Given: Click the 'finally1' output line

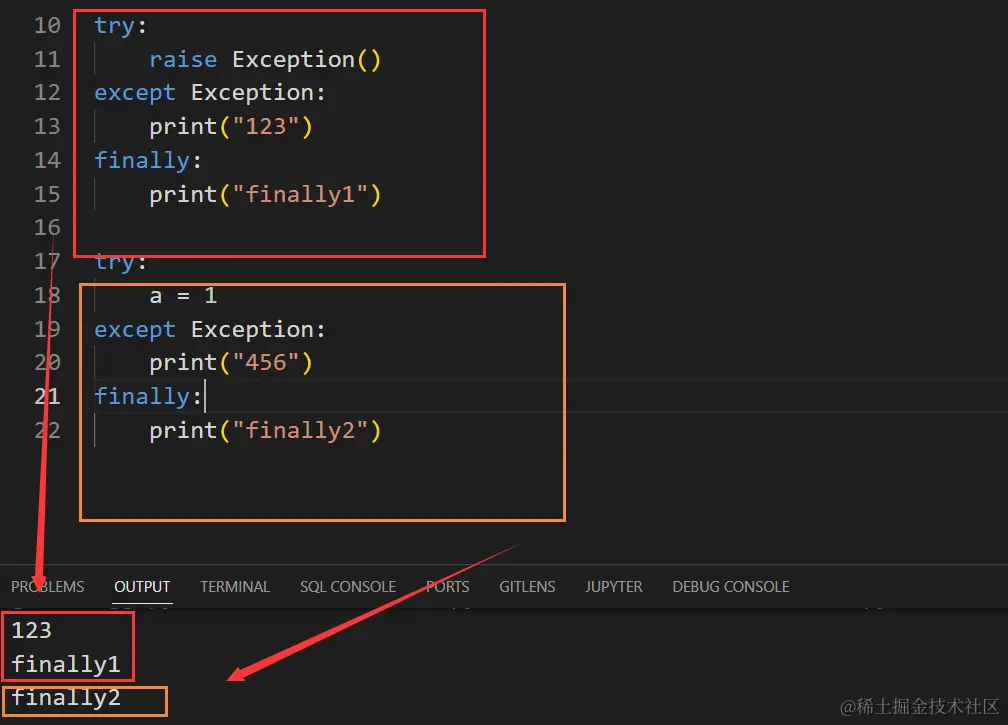Looking at the screenshot, I should [66, 664].
